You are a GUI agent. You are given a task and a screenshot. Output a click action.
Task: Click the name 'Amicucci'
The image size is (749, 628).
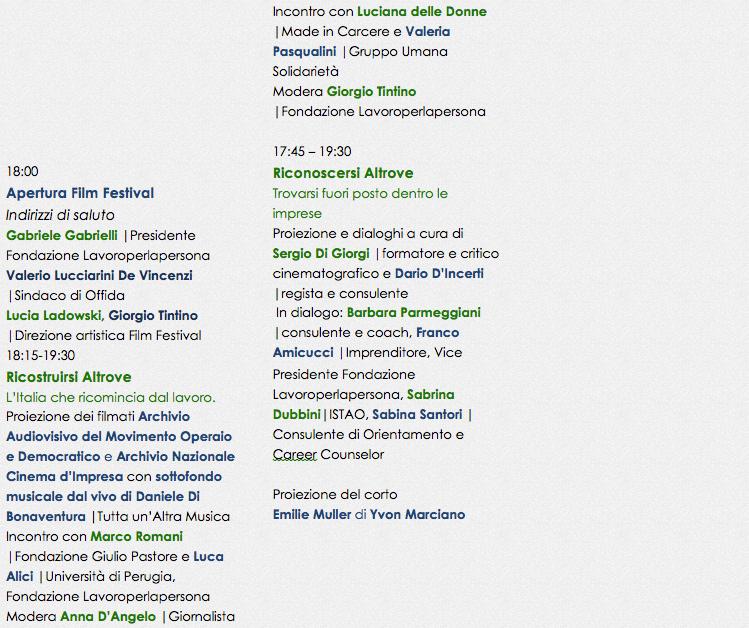point(303,353)
